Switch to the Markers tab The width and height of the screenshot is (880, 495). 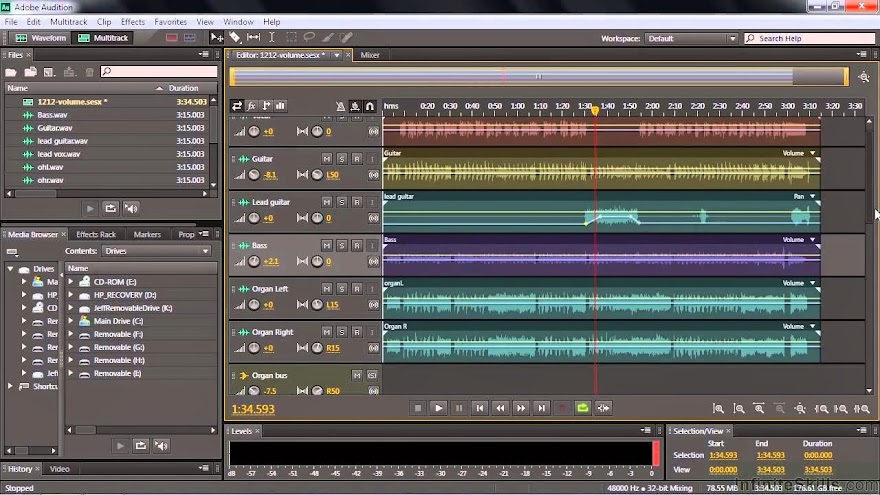tap(147, 235)
